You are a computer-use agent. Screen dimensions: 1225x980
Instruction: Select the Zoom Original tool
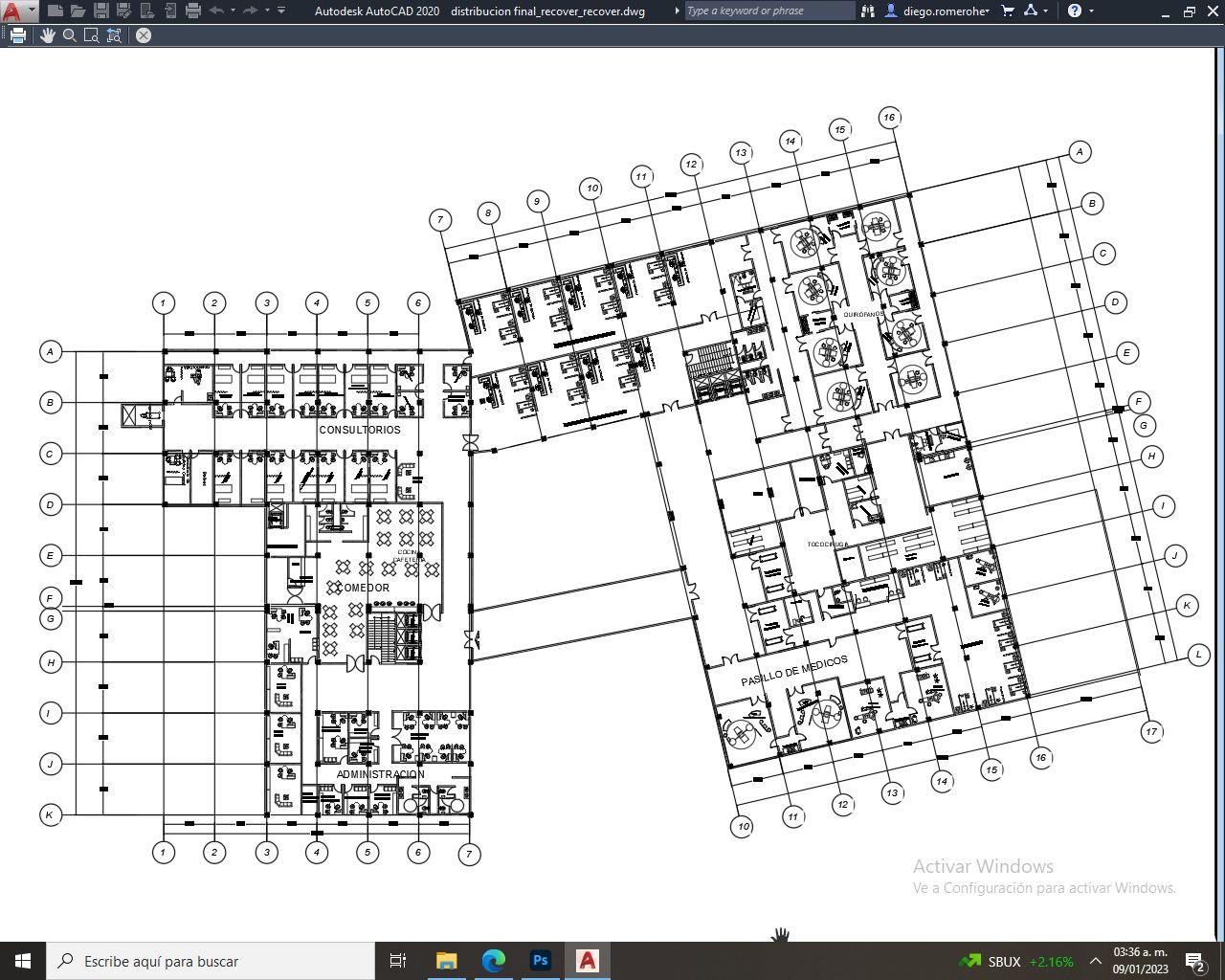pyautogui.click(x=114, y=35)
